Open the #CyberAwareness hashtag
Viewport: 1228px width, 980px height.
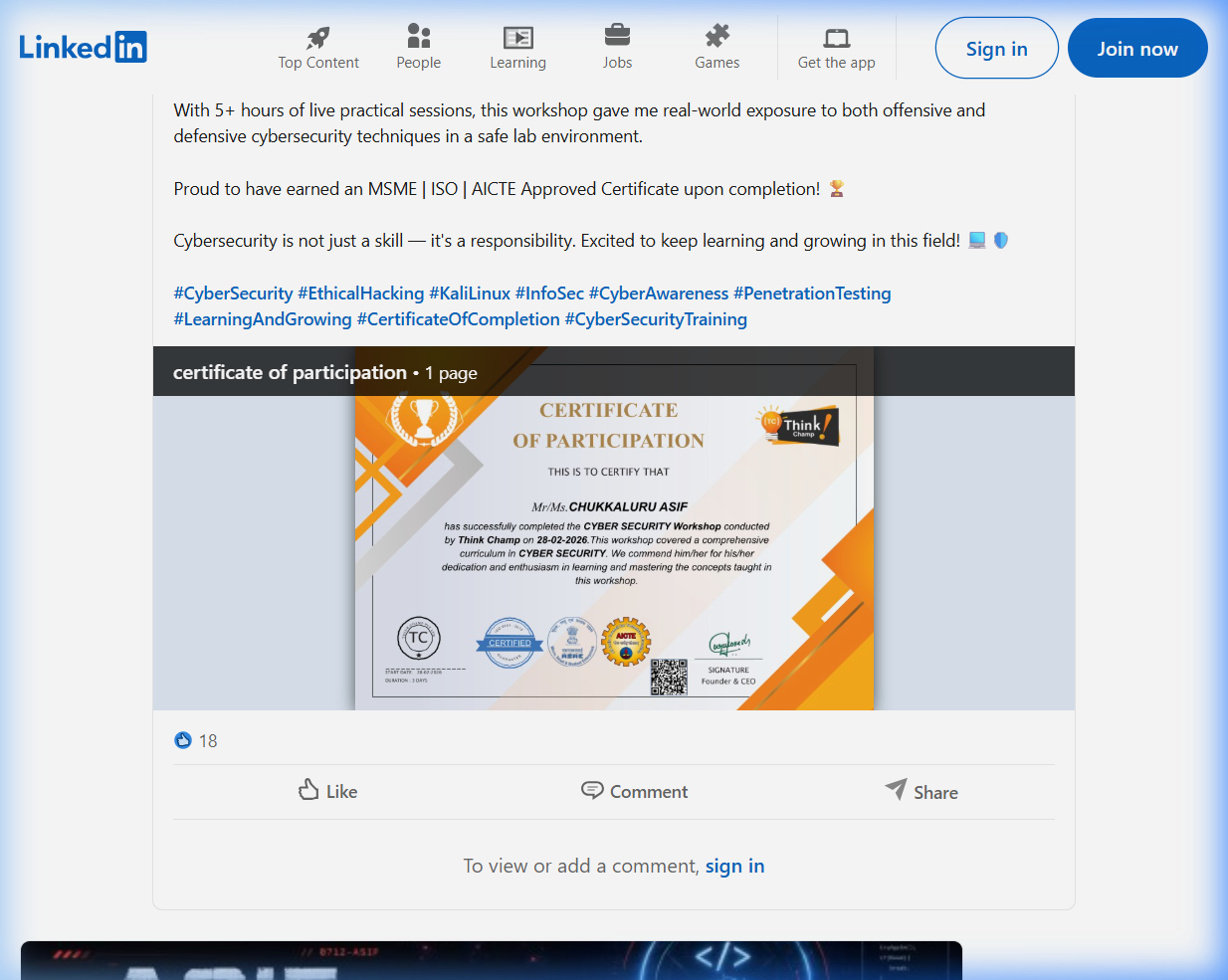point(659,294)
